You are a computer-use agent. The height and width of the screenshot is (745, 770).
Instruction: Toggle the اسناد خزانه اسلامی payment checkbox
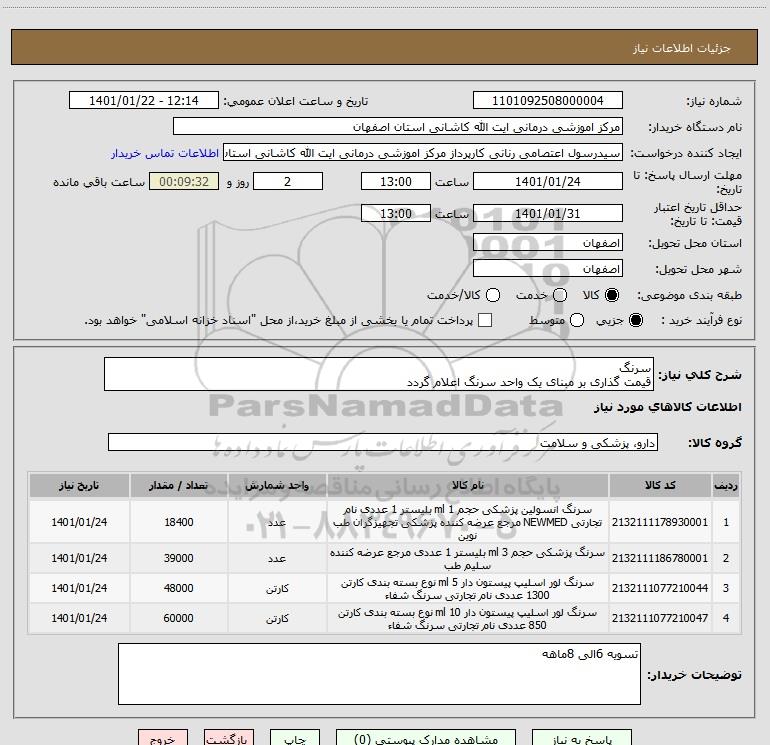click(485, 320)
